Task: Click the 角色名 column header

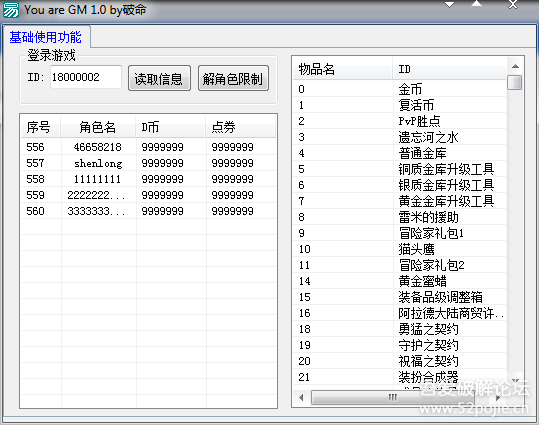Action: [98, 127]
